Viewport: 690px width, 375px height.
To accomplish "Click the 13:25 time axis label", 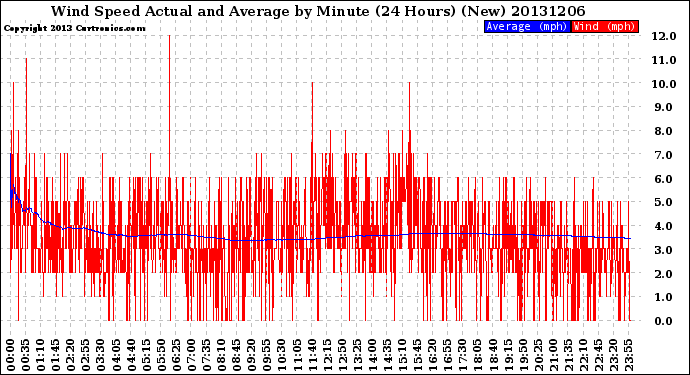I will pyautogui.click(x=356, y=355).
